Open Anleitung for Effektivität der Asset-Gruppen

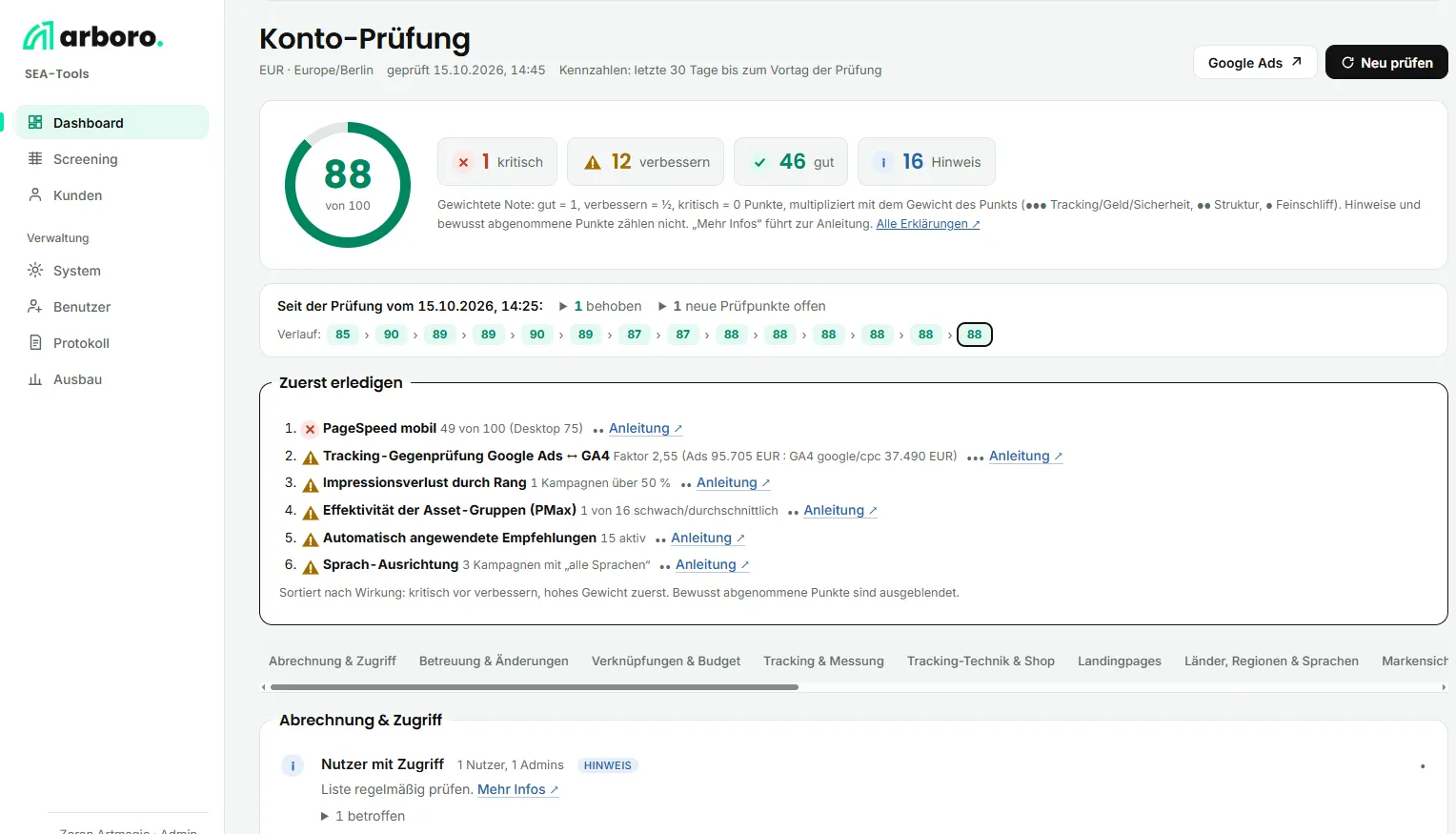coord(839,511)
